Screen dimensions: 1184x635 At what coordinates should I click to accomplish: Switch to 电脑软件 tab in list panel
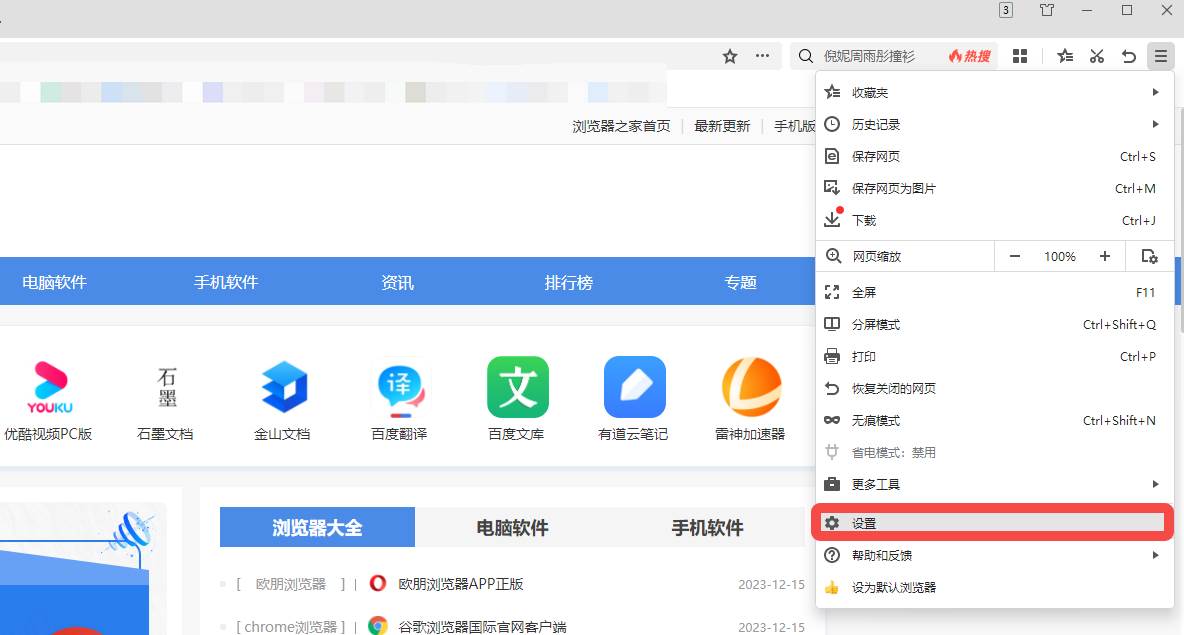(x=512, y=527)
